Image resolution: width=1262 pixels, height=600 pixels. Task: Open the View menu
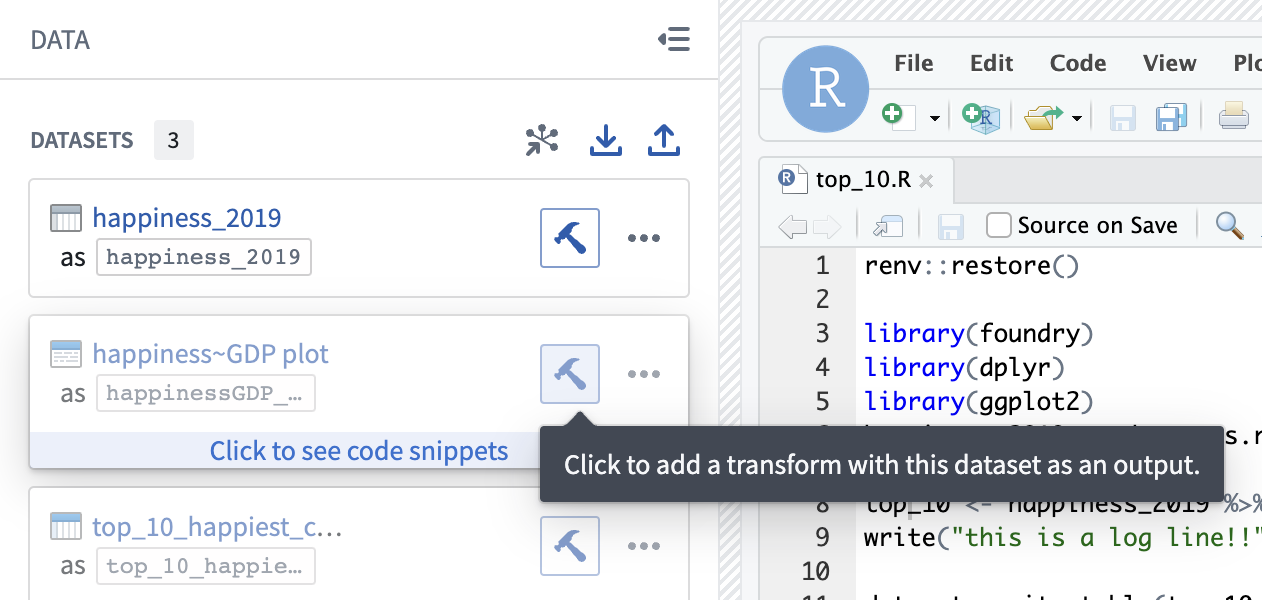(x=1170, y=63)
